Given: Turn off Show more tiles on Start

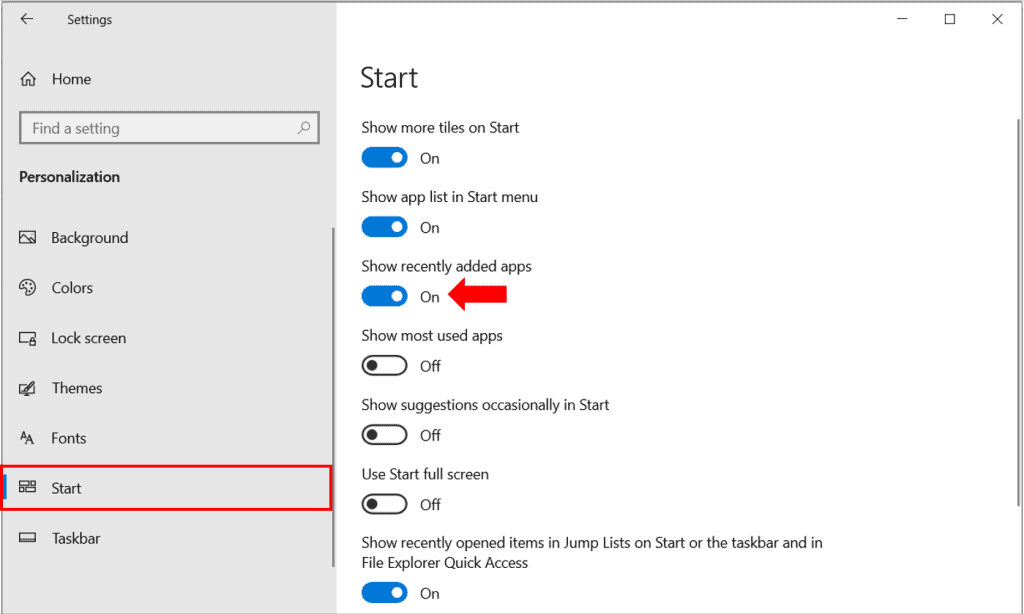Looking at the screenshot, I should point(384,158).
